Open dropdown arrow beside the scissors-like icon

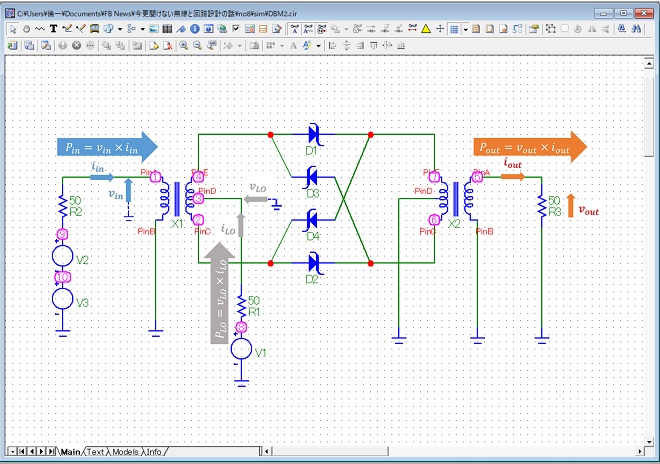pos(142,29)
